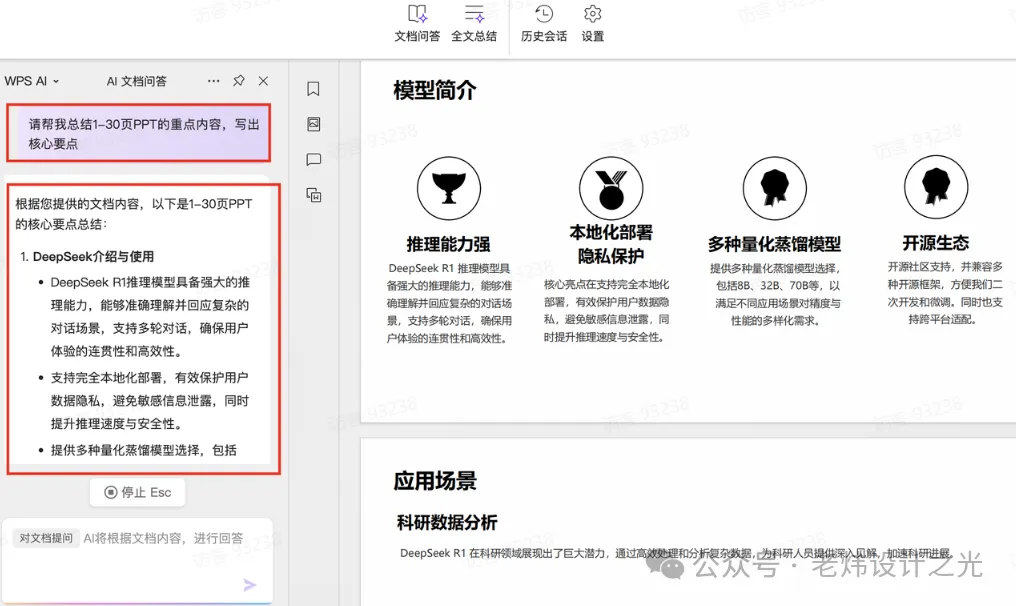Click the trophy icon above 推理能力强
The width and height of the screenshot is (1016, 606).
coord(448,188)
